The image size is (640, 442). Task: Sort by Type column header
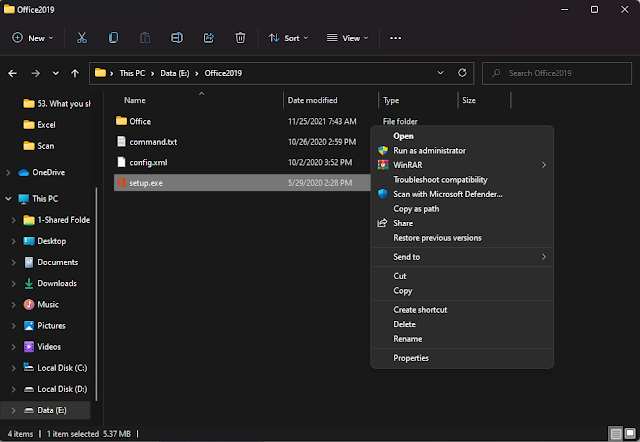391,100
